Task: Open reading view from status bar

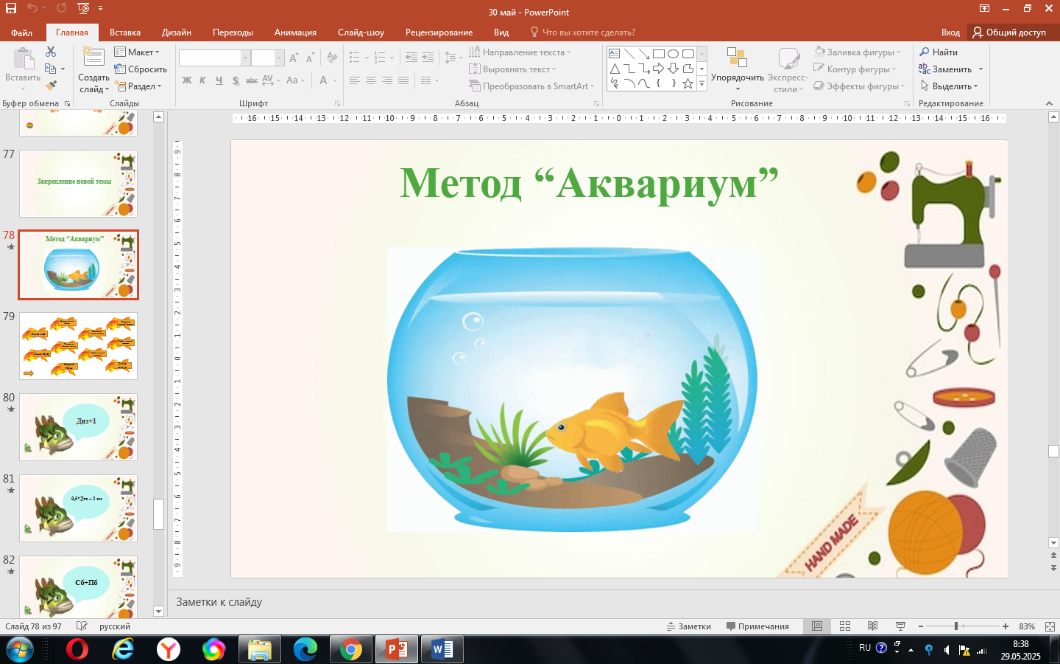Action: tap(873, 626)
